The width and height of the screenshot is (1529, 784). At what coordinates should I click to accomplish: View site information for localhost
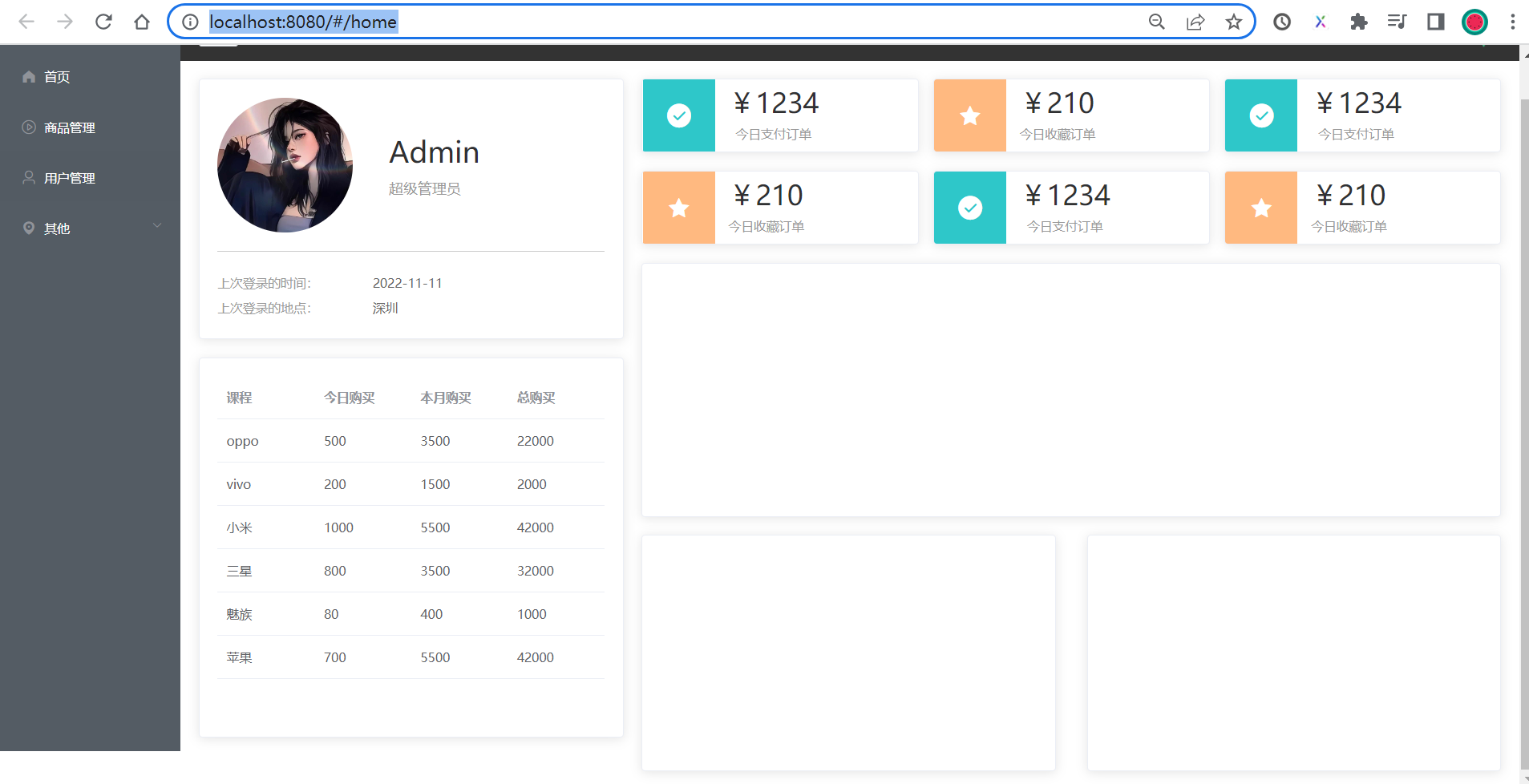pos(190,22)
